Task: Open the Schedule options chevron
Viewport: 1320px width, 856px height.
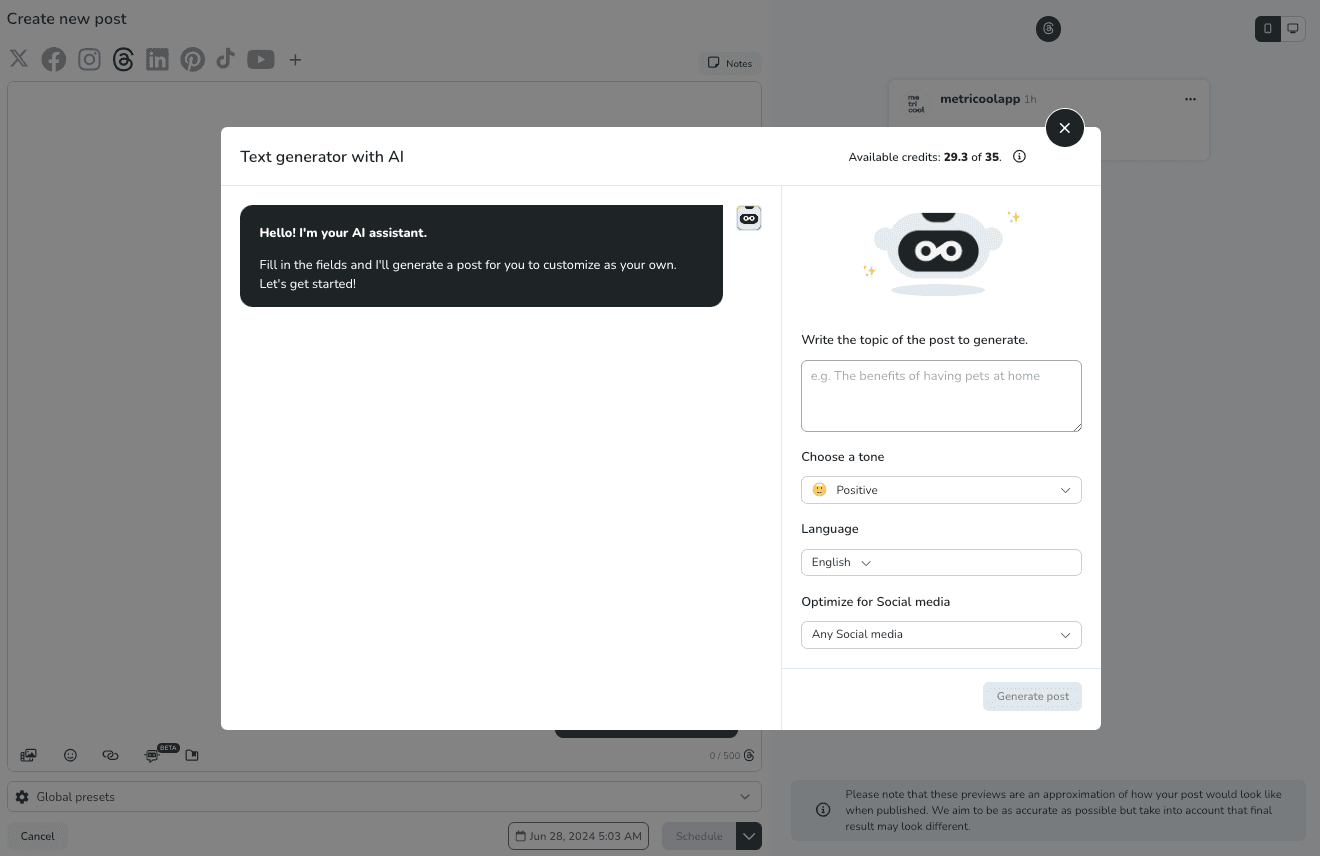Action: [749, 835]
